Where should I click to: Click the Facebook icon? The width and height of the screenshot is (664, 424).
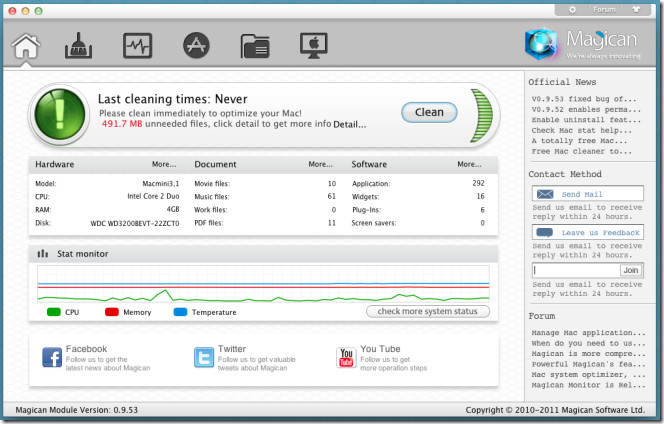52,357
